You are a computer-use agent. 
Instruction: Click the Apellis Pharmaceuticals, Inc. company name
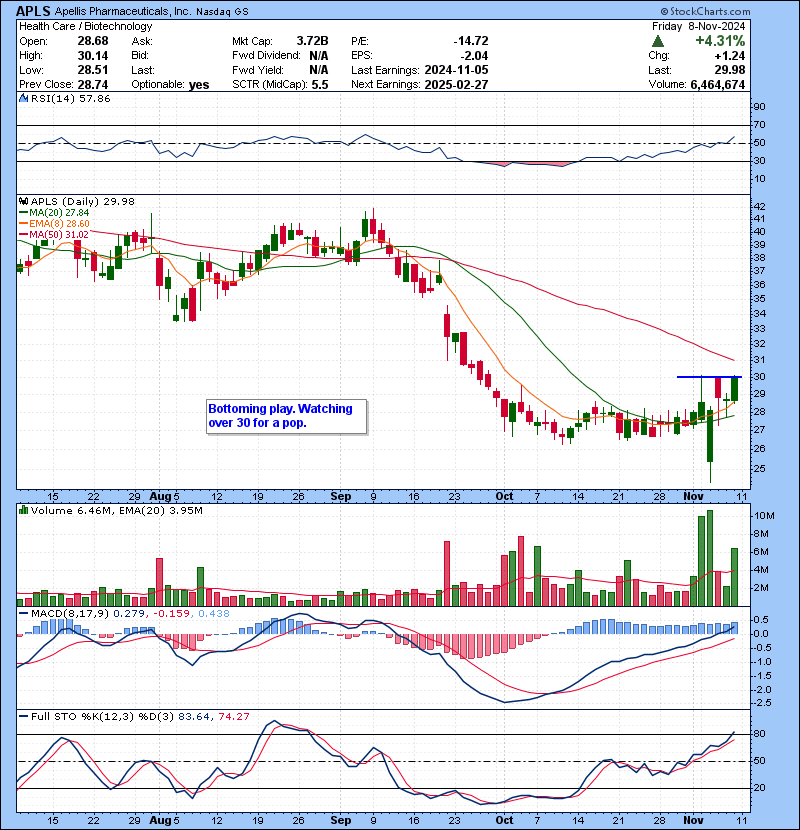tap(123, 11)
